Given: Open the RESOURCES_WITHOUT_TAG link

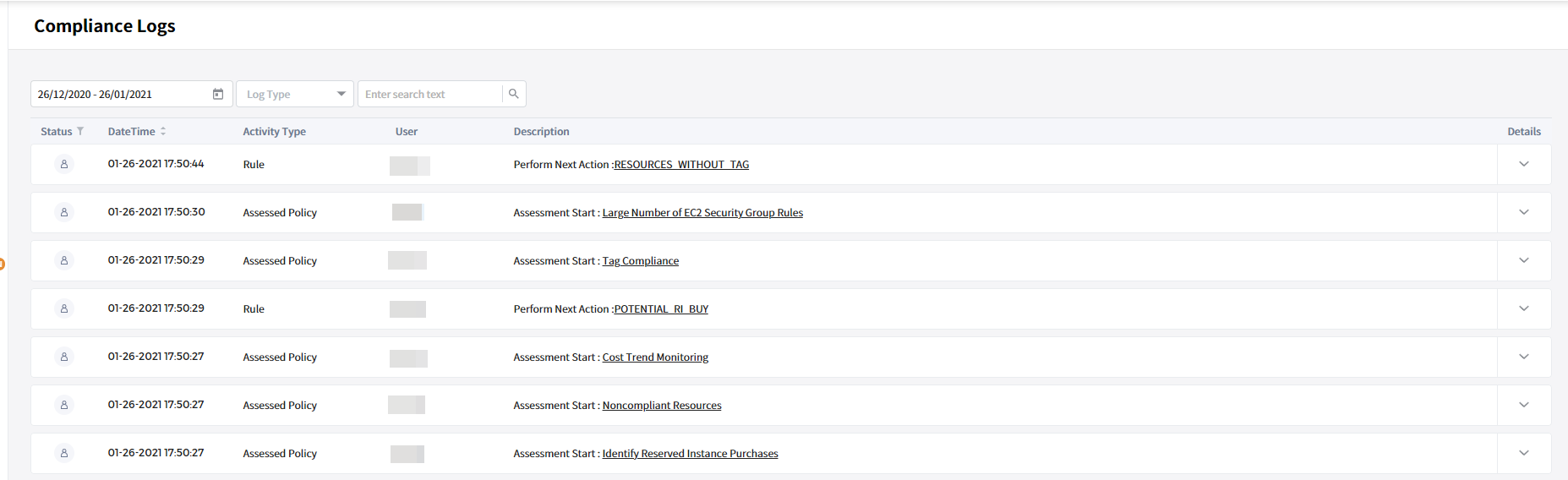Looking at the screenshot, I should click(x=681, y=165).
